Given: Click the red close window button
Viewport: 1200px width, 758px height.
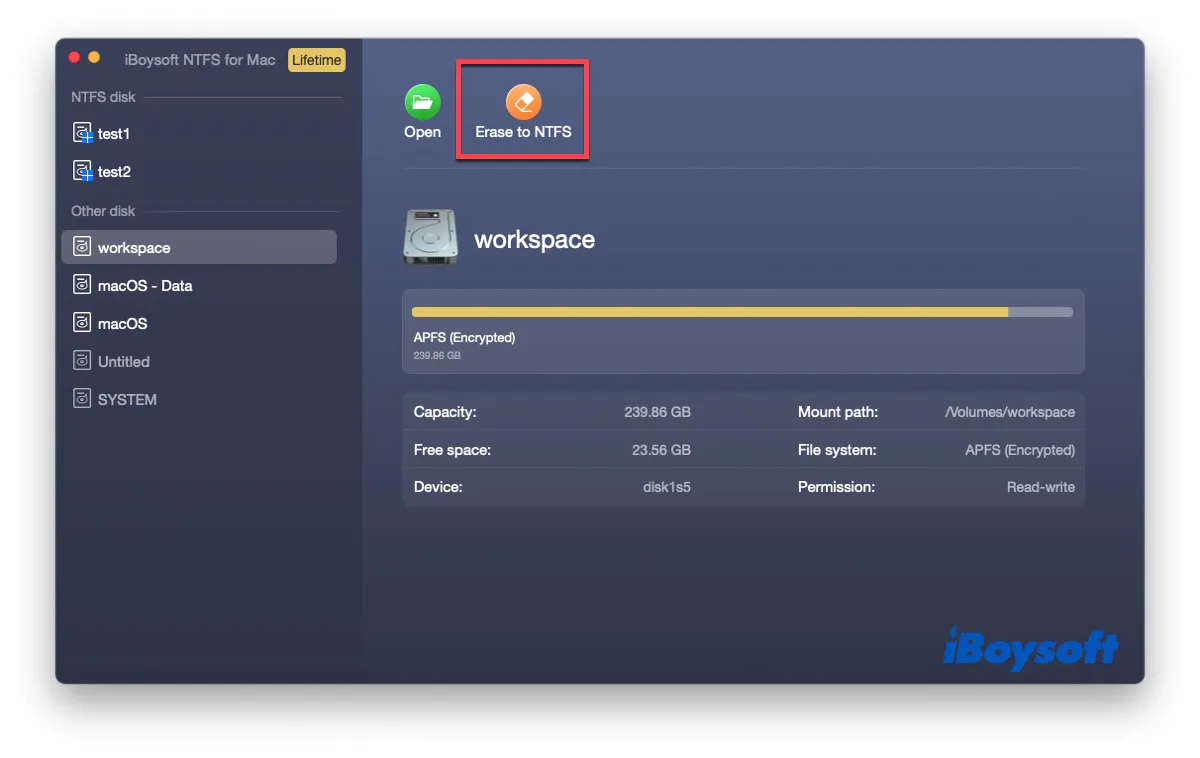Looking at the screenshot, I should [74, 58].
